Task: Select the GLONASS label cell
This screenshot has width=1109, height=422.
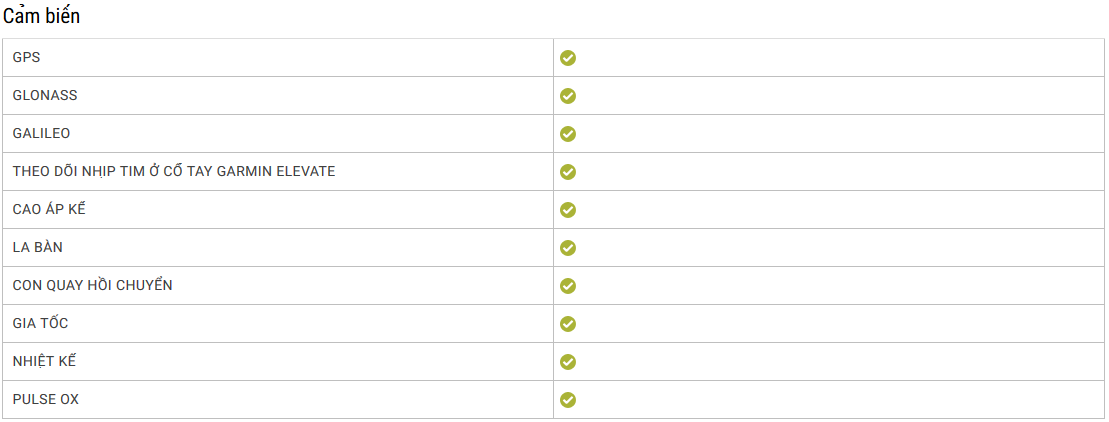Action: (277, 96)
